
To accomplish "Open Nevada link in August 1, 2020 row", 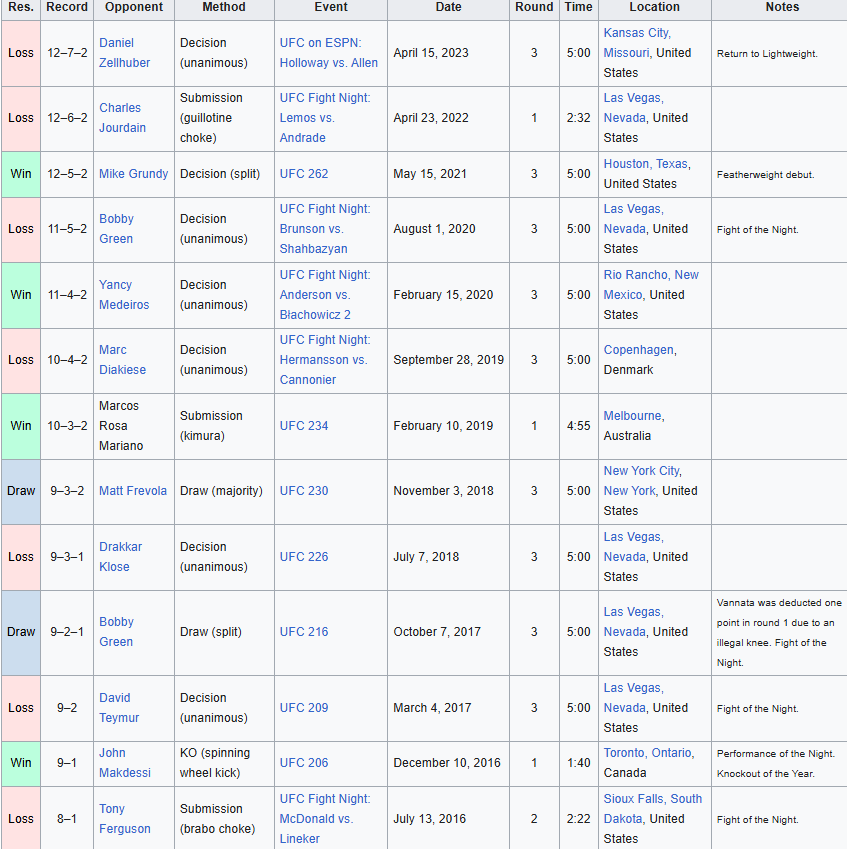I will coord(624,229).
